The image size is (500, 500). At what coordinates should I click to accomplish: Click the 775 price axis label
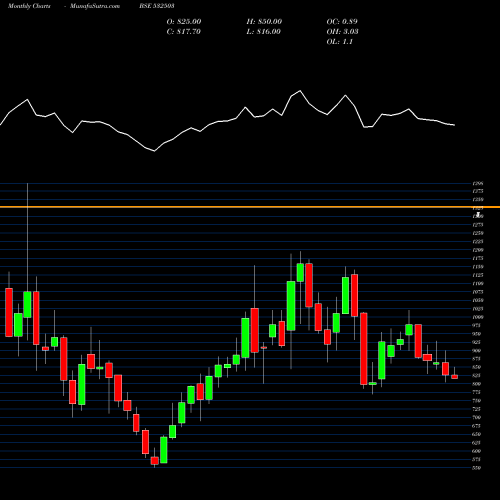[x=477, y=392]
